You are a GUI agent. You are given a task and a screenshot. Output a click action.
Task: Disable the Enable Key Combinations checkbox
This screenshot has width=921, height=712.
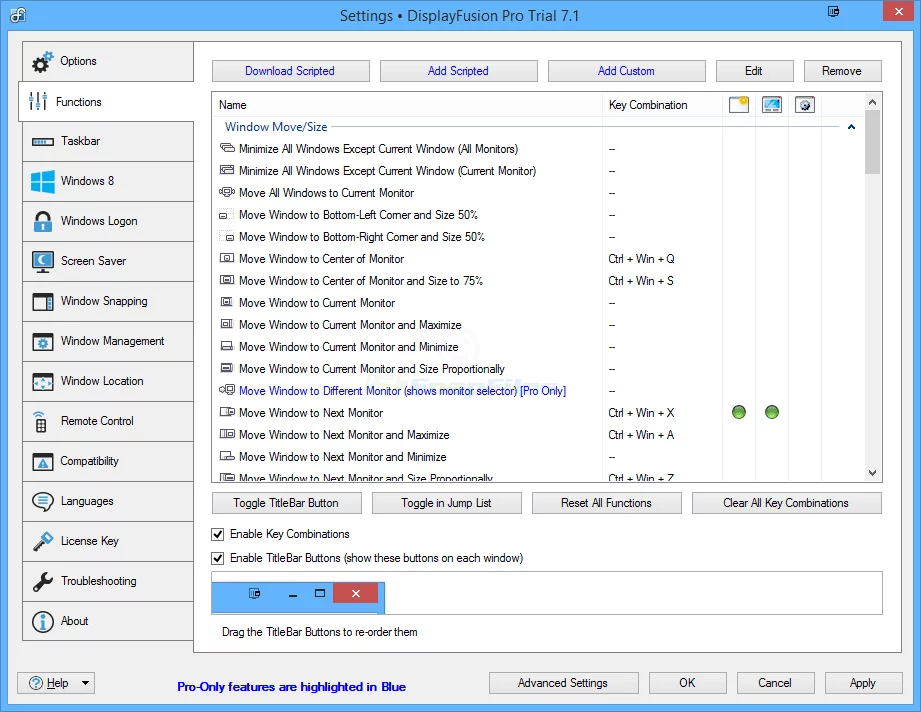(x=218, y=534)
